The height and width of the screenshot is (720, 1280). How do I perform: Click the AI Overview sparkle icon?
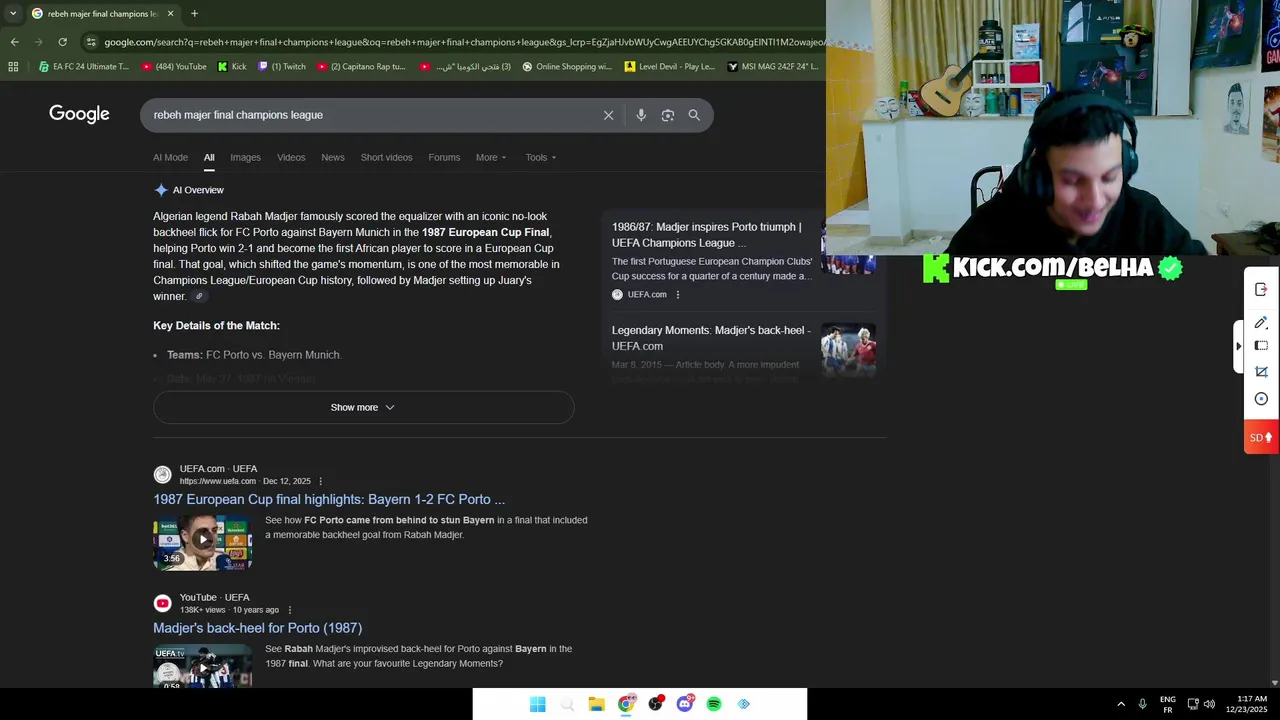click(161, 190)
